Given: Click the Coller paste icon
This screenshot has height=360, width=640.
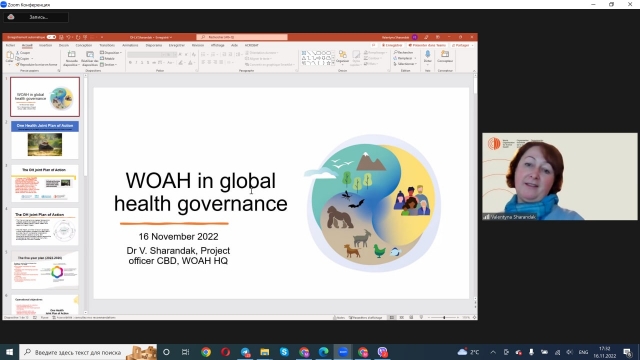Looking at the screenshot, I should point(9,57).
